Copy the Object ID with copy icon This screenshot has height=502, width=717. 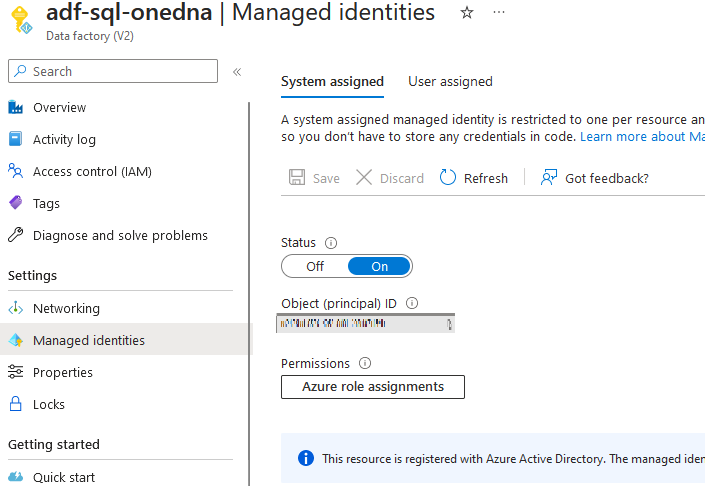[x=449, y=324]
